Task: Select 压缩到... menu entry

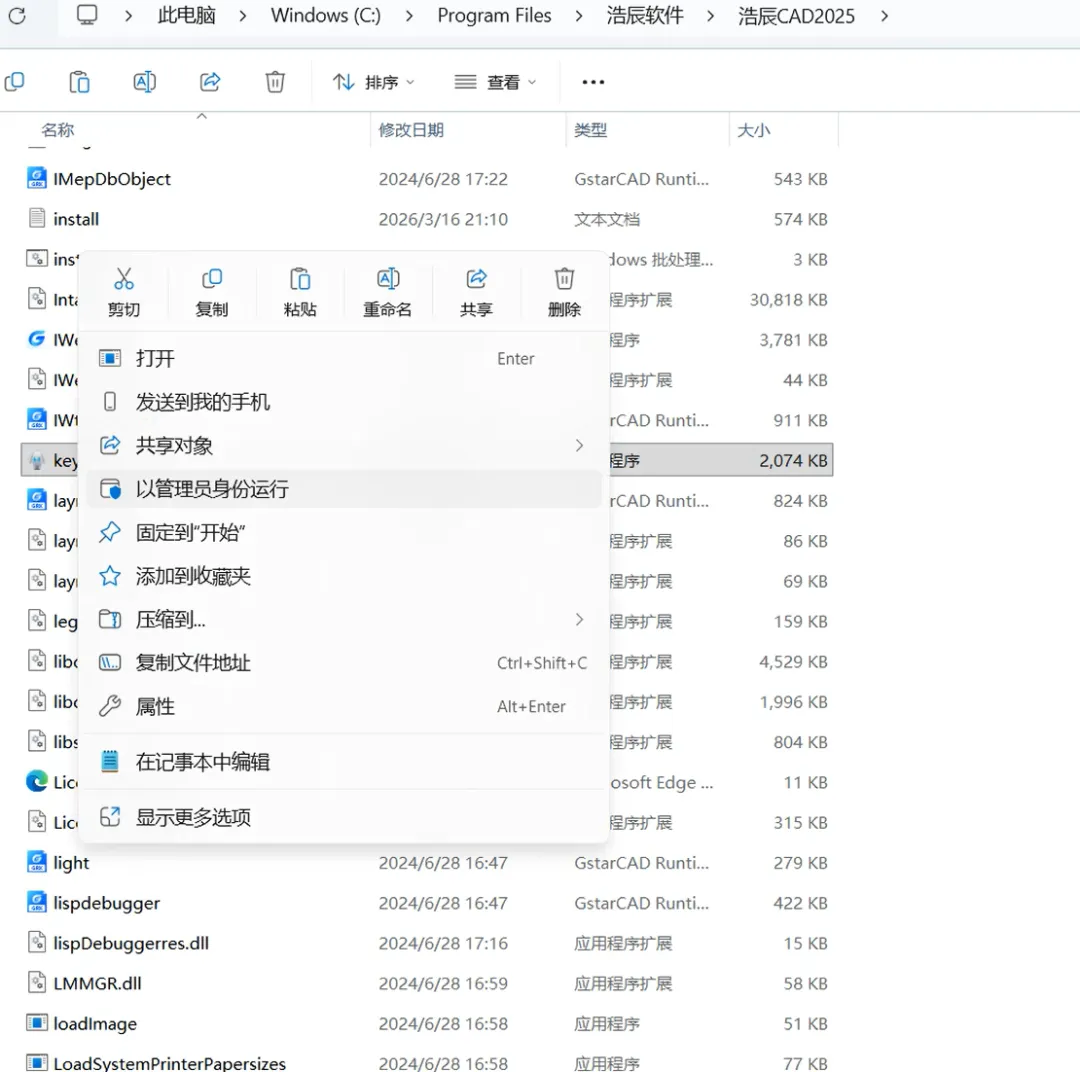Action: click(344, 619)
